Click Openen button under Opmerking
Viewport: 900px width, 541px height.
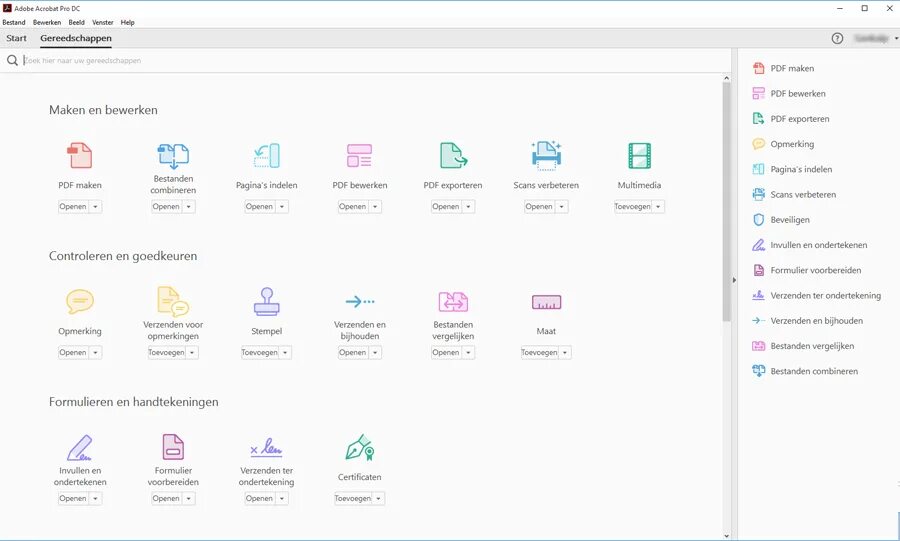point(73,352)
